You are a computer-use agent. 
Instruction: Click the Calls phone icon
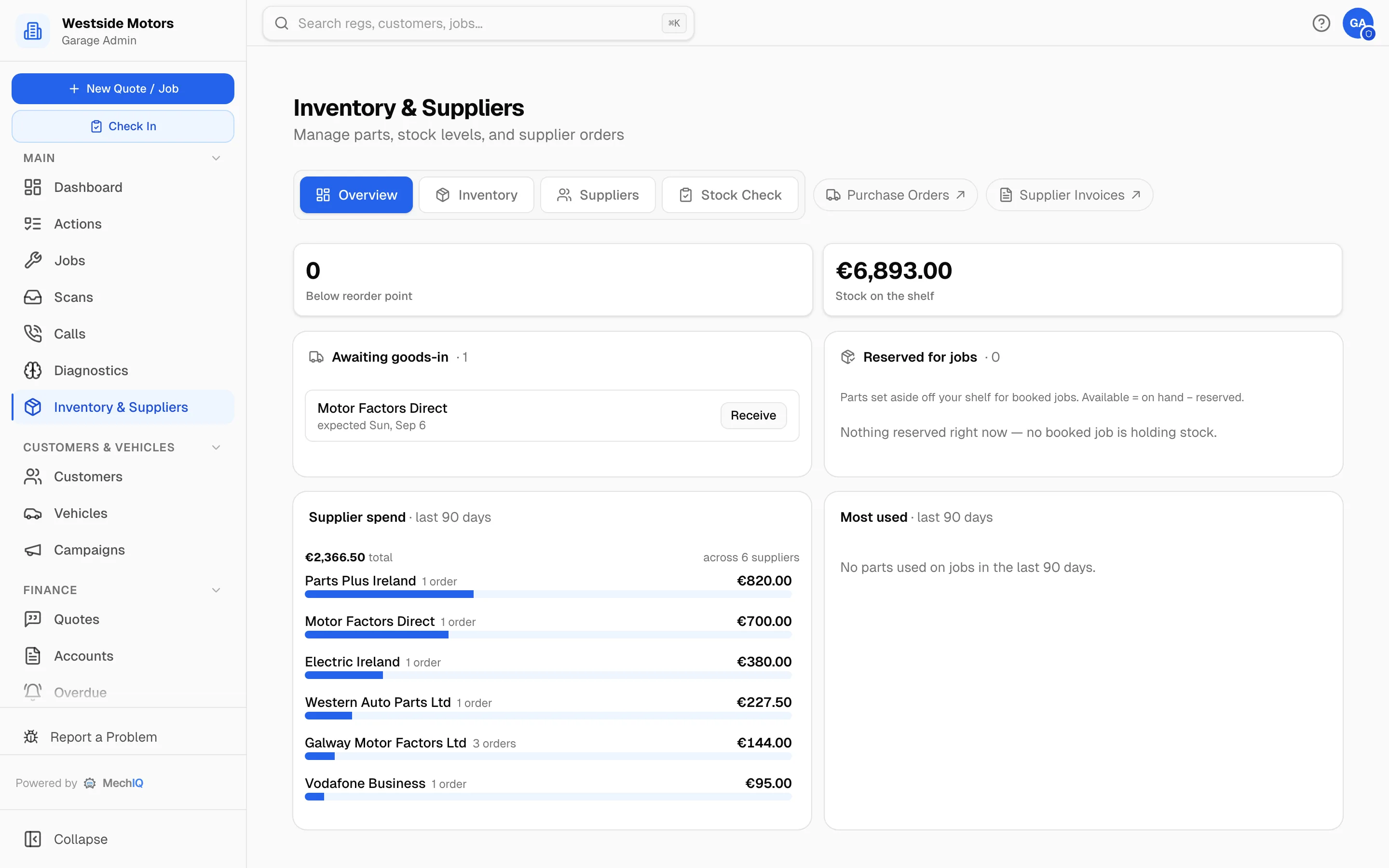[x=33, y=334]
